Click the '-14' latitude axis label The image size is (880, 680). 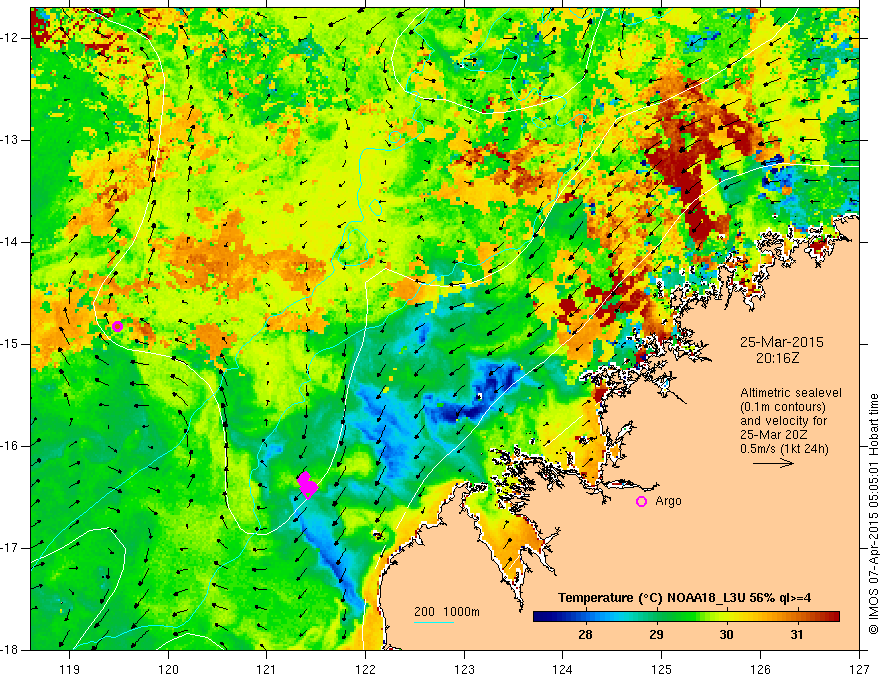coord(11,242)
